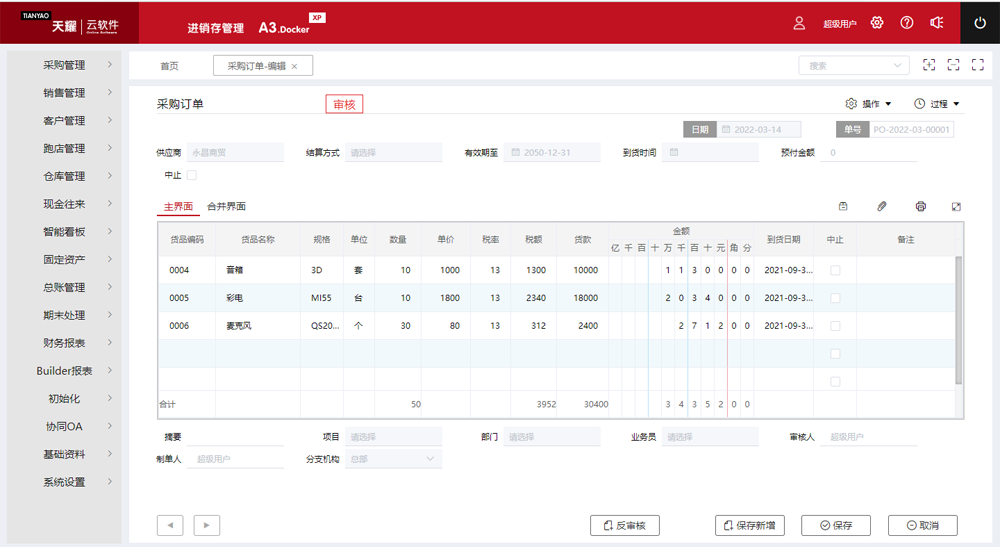Switch to the 合并界面 tab
Image resolution: width=1000 pixels, height=547 pixels.
226,206
